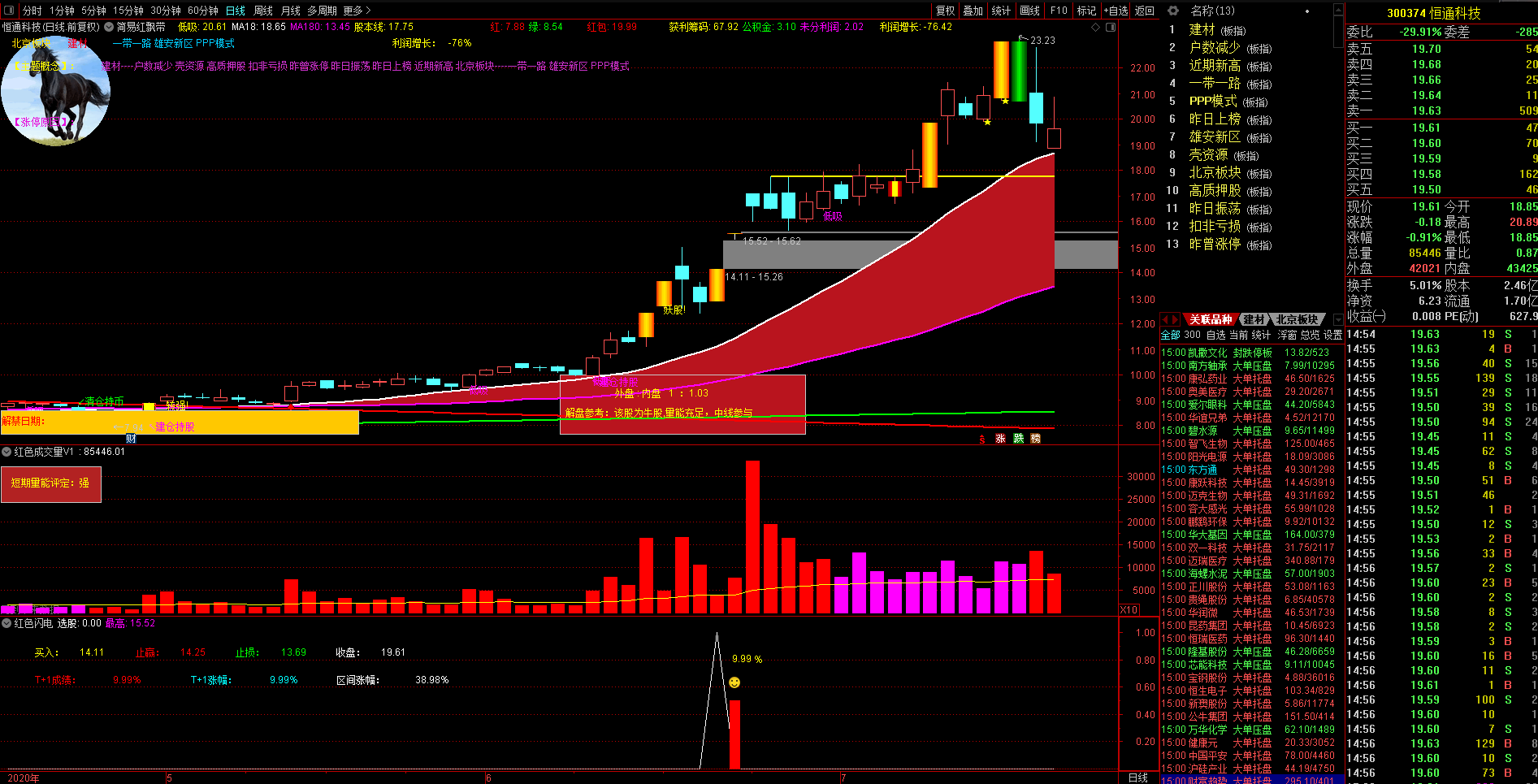Click the split-panel icon beside the diamond
This screenshot has width=1538, height=784.
tap(1111, 28)
